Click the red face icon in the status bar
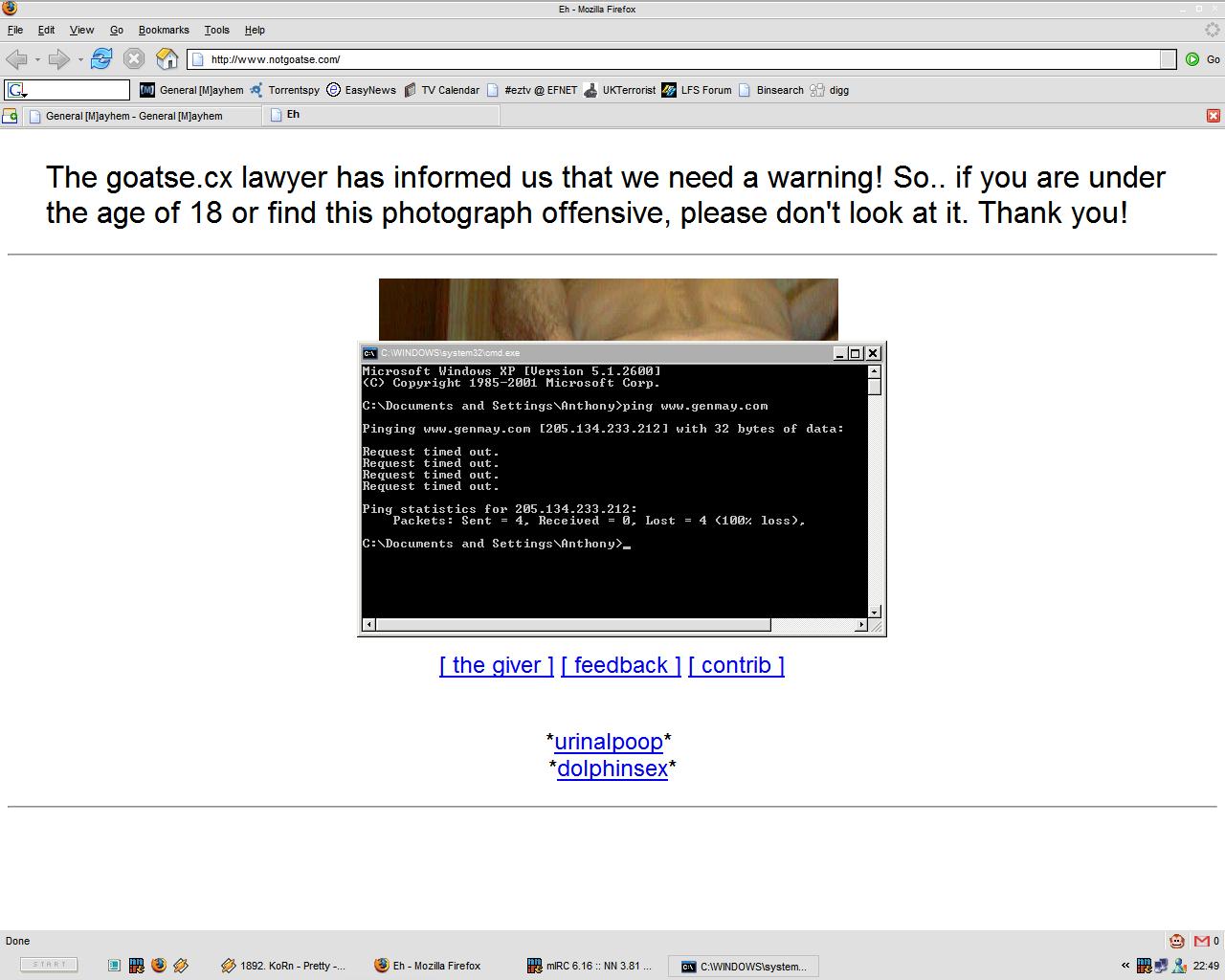This screenshot has width=1225, height=980. 1177,941
